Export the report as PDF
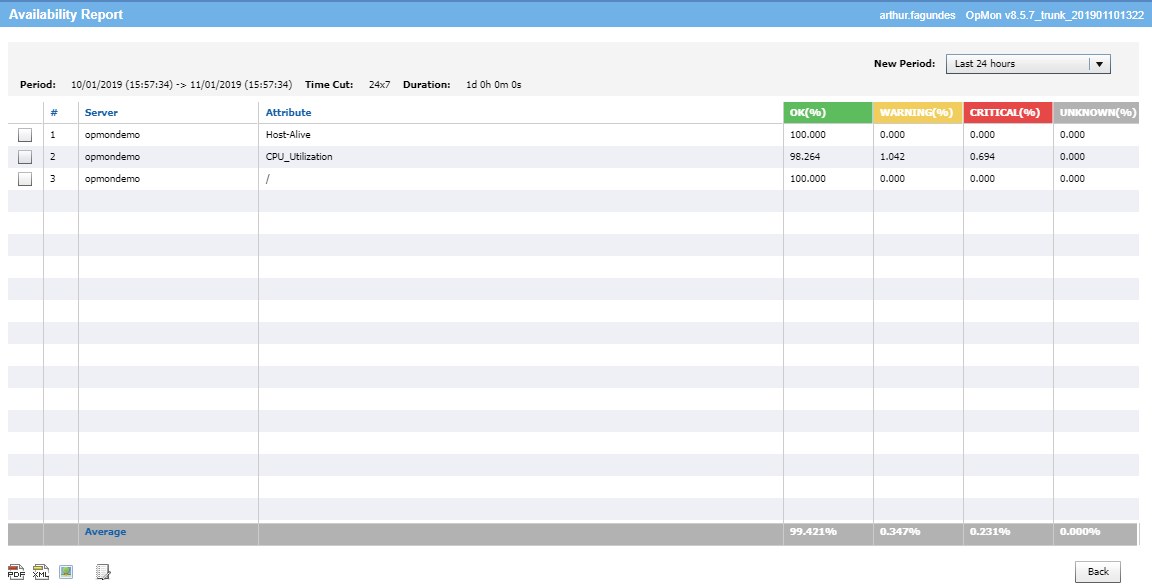This screenshot has width=1152, height=588. point(15,572)
